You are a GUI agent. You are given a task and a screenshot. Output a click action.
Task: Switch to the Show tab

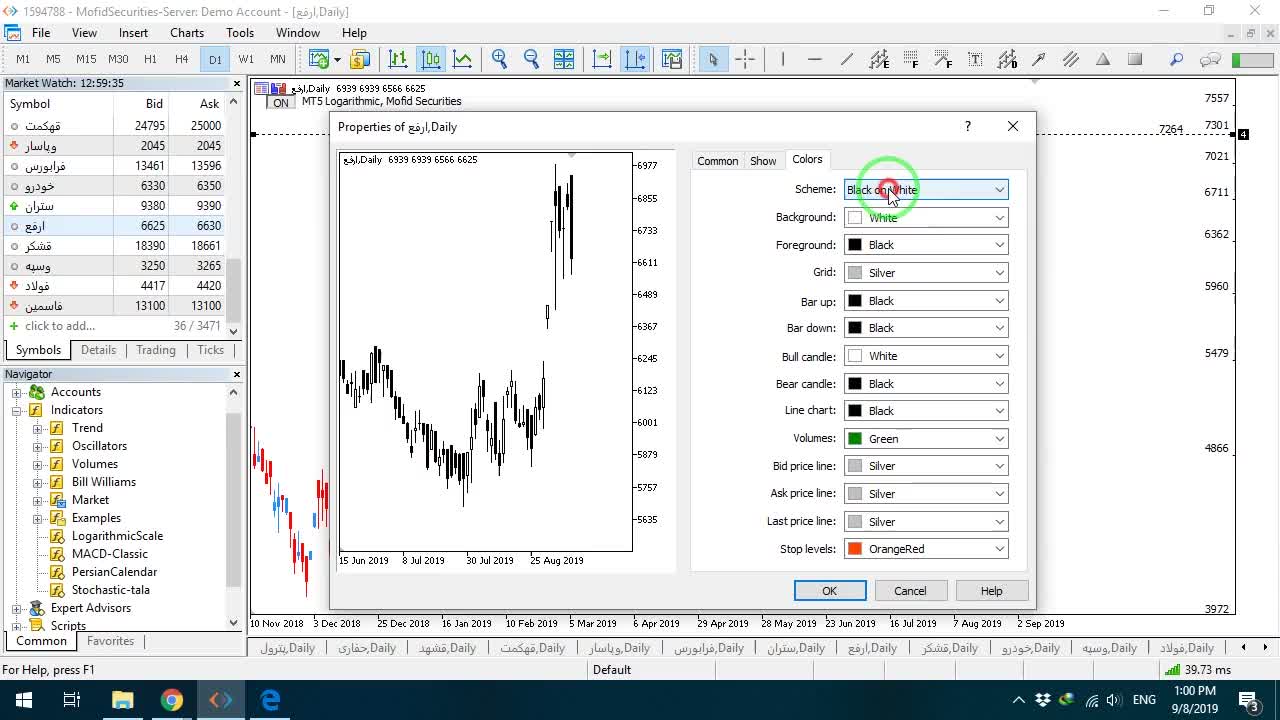coord(763,161)
